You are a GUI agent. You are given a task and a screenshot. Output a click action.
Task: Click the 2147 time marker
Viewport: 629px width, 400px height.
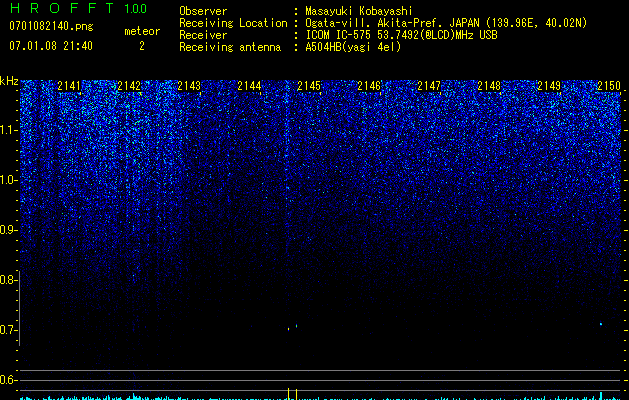(x=429, y=86)
